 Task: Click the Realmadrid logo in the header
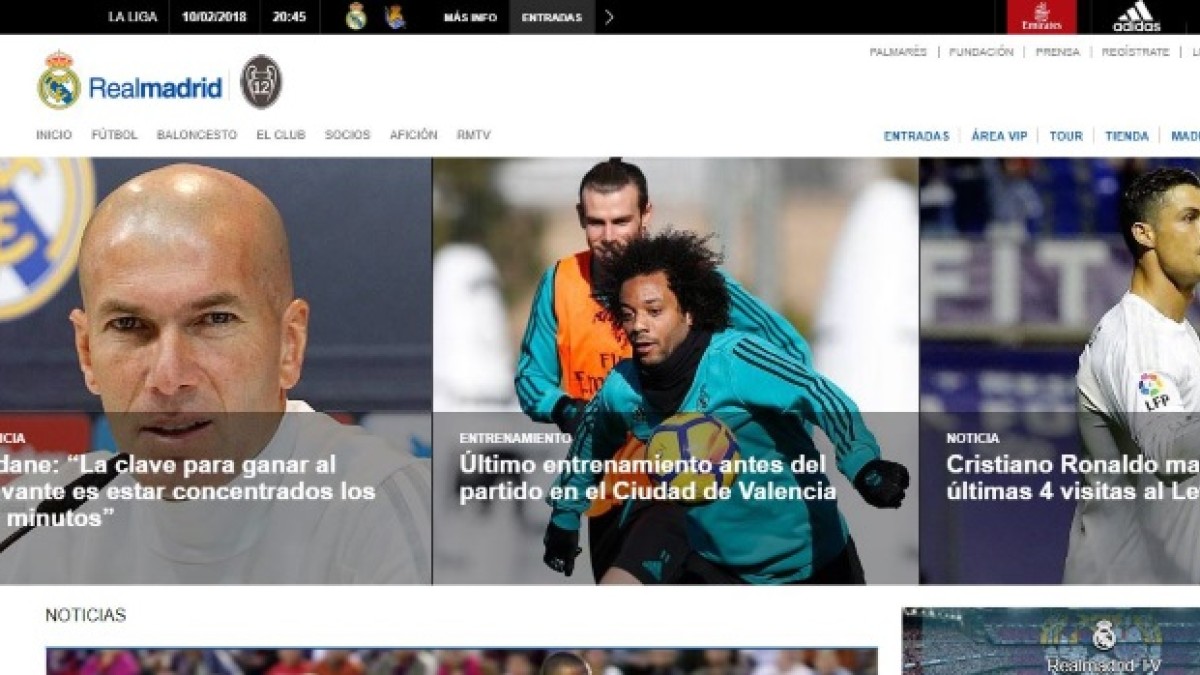(130, 83)
